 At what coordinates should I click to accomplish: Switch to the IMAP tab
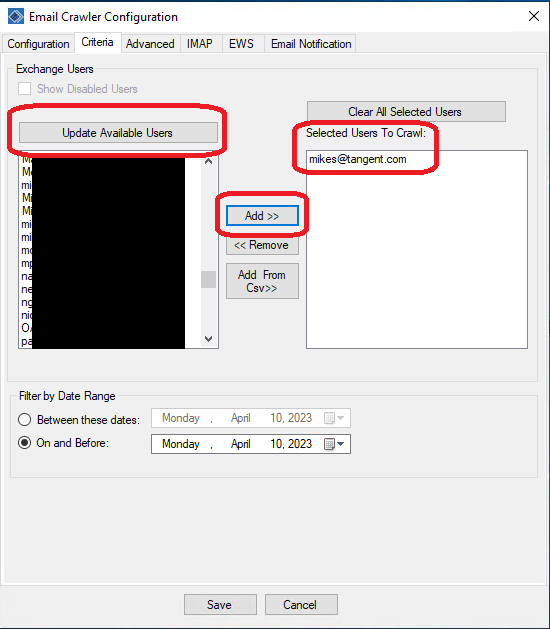[200, 44]
